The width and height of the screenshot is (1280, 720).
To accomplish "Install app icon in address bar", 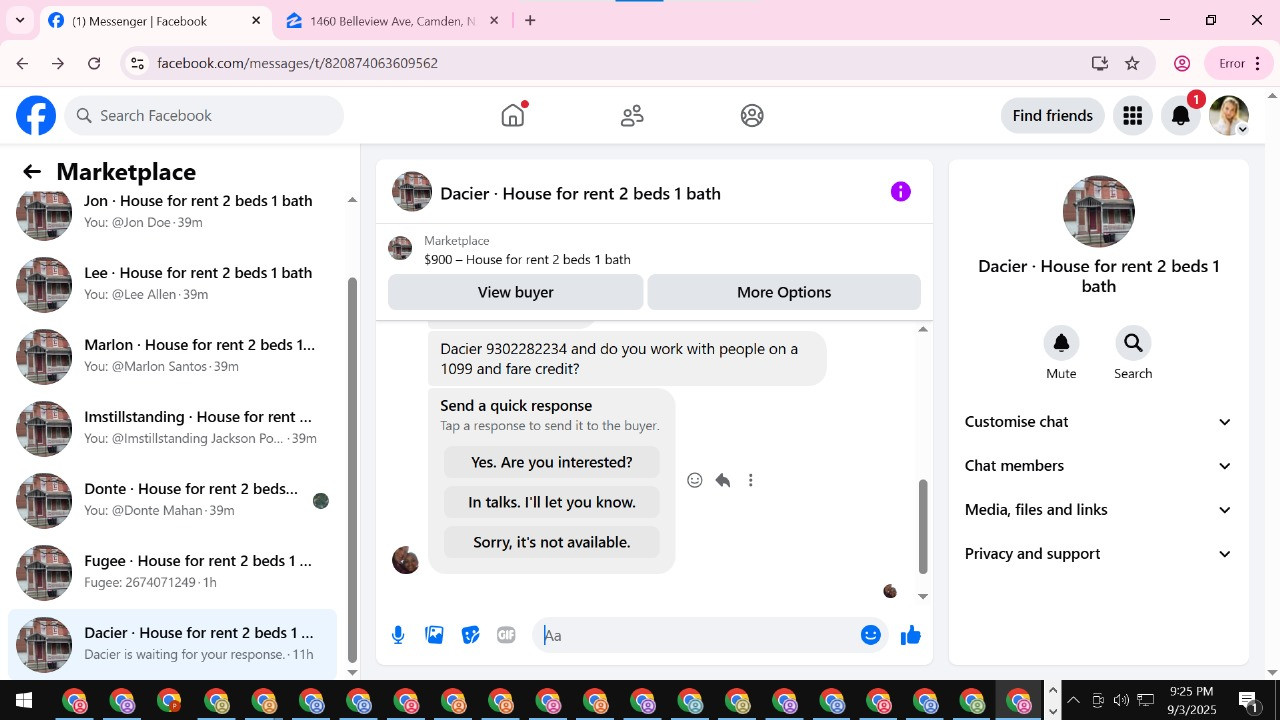I will (1100, 63).
